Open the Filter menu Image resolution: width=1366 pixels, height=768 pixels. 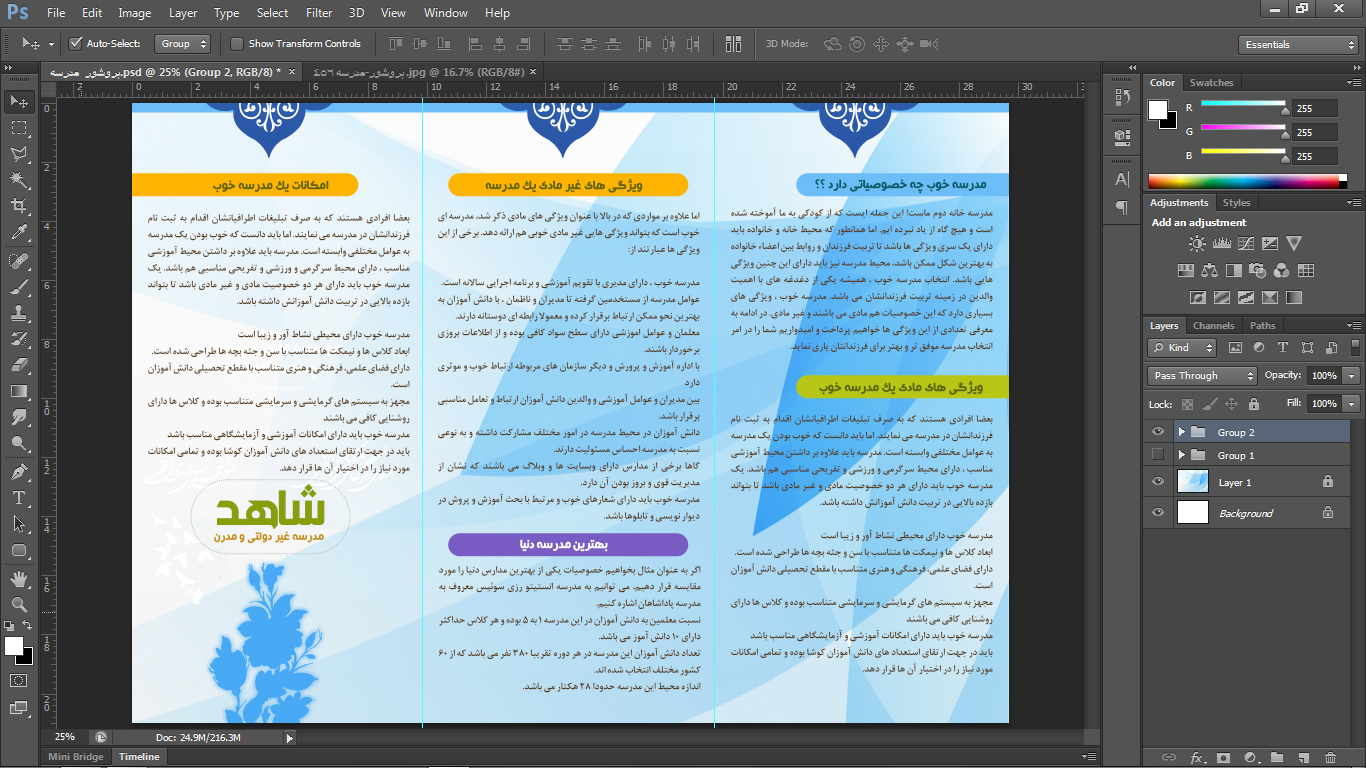click(319, 13)
